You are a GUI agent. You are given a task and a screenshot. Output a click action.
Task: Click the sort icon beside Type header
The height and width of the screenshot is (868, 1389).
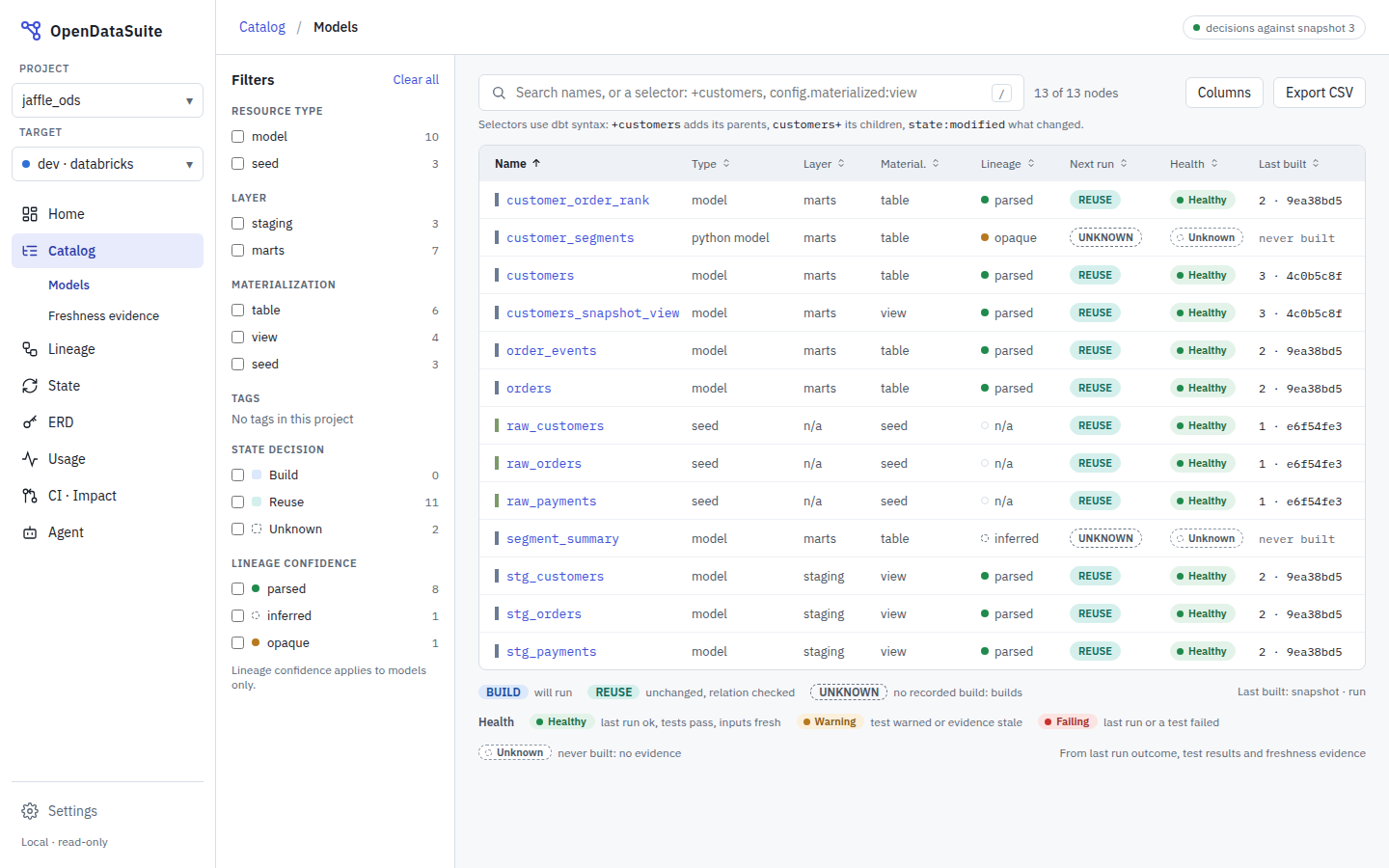coord(726,164)
